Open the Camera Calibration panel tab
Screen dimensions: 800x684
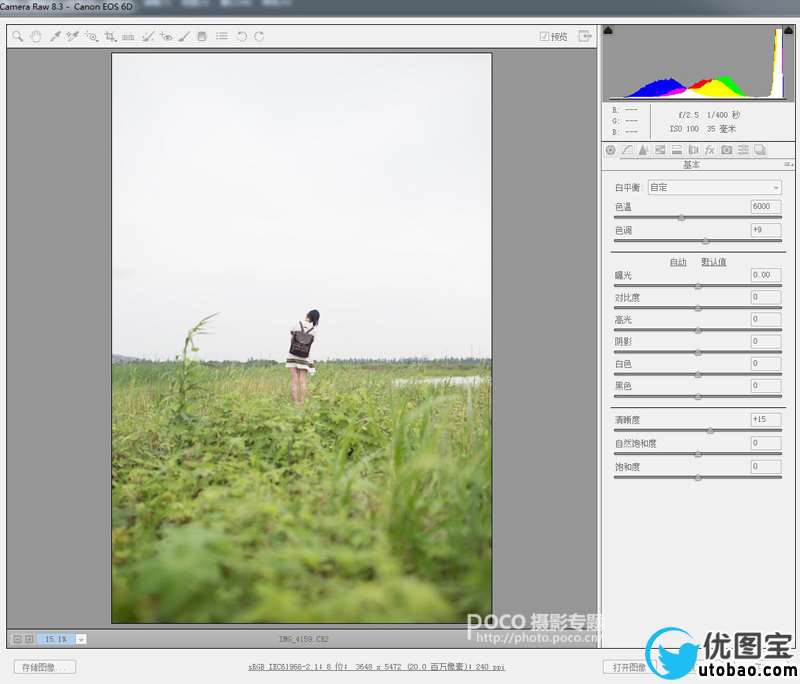pos(727,150)
